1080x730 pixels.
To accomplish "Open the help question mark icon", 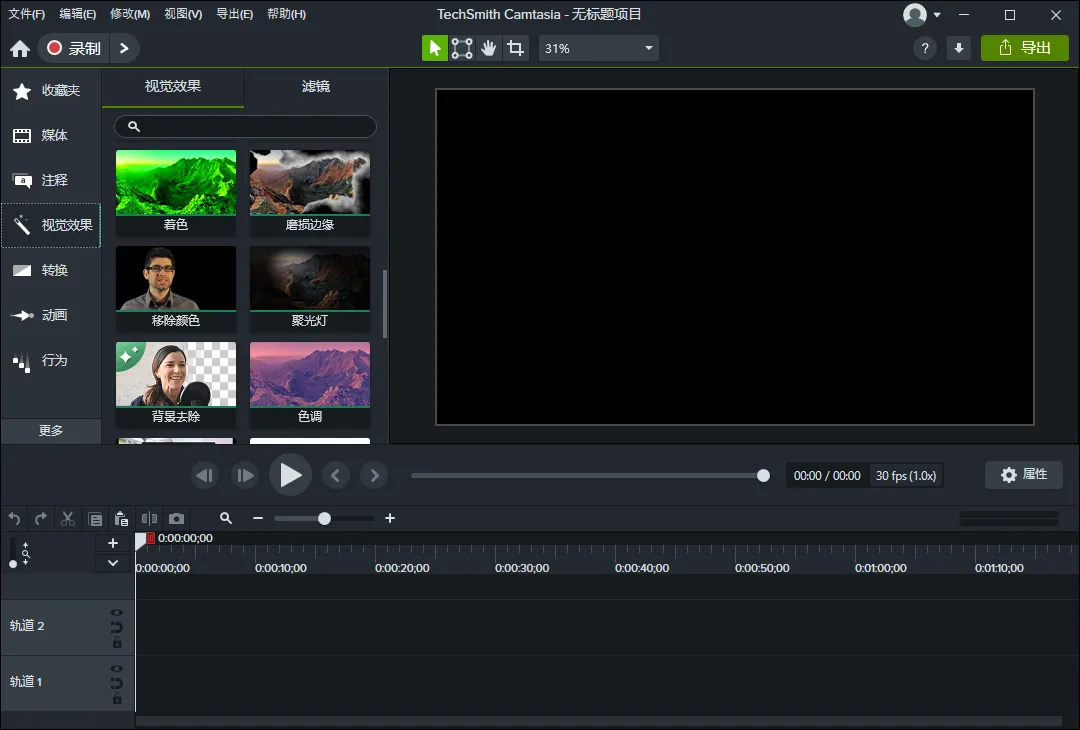I will [x=925, y=48].
